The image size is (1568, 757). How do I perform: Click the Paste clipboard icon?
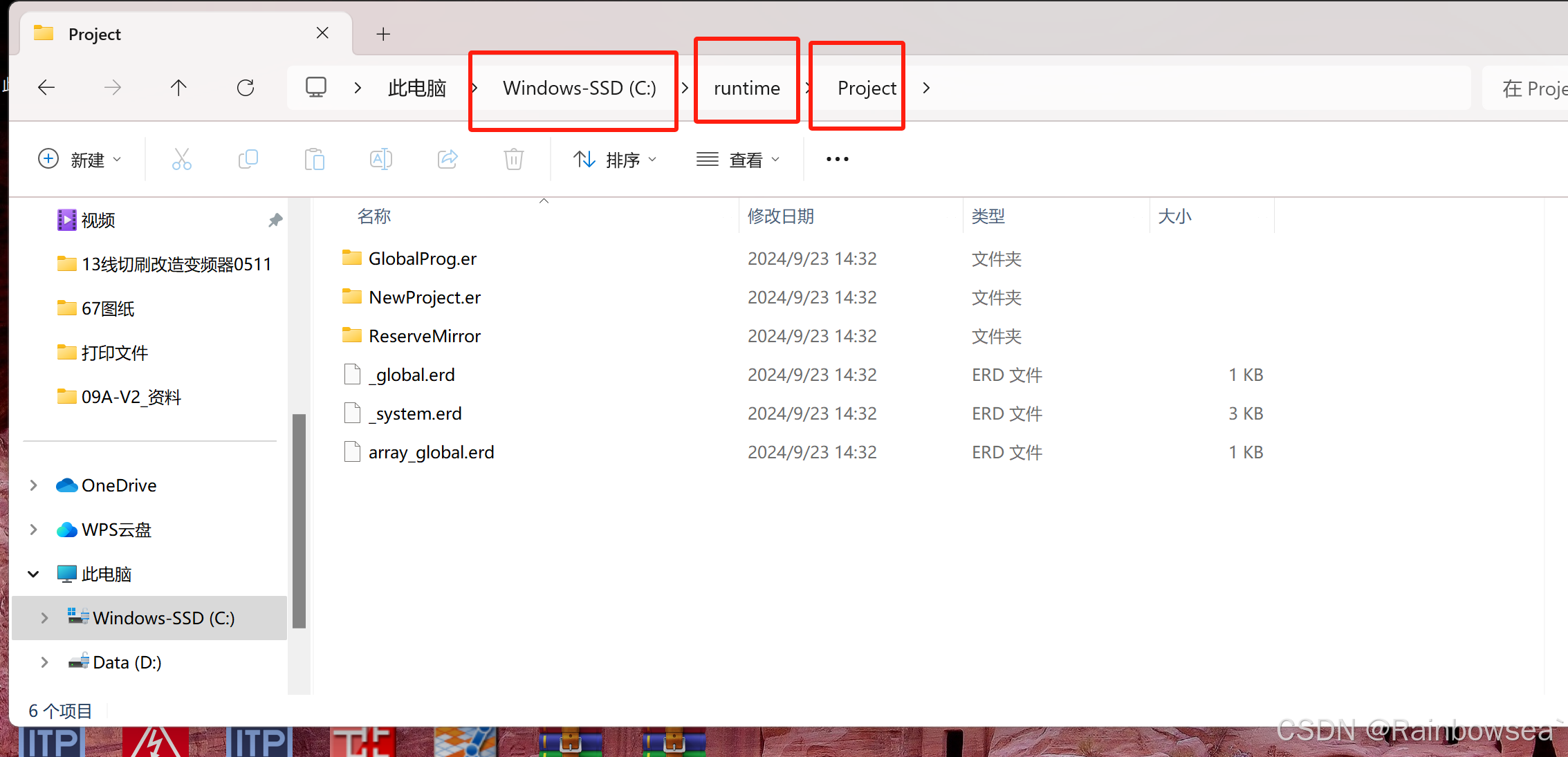coord(314,160)
